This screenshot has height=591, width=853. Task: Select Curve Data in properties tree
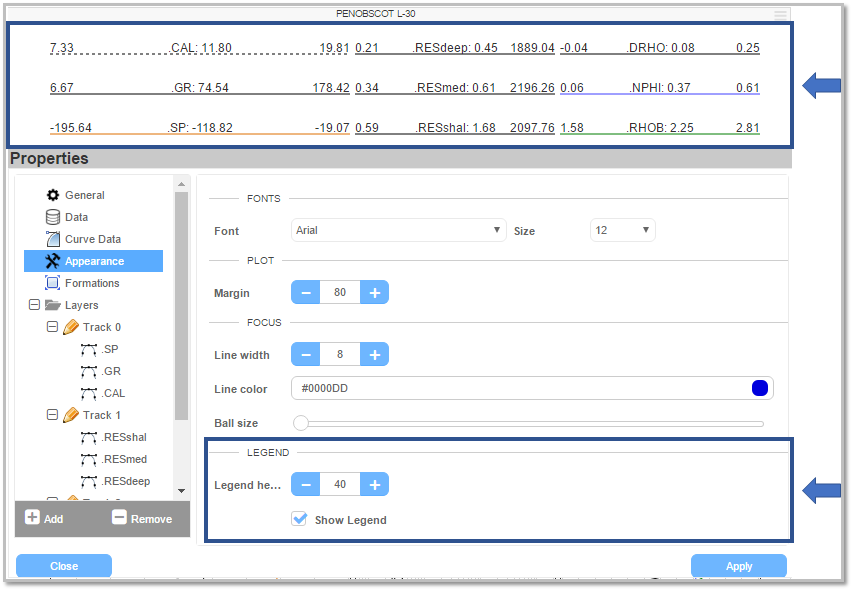93,239
